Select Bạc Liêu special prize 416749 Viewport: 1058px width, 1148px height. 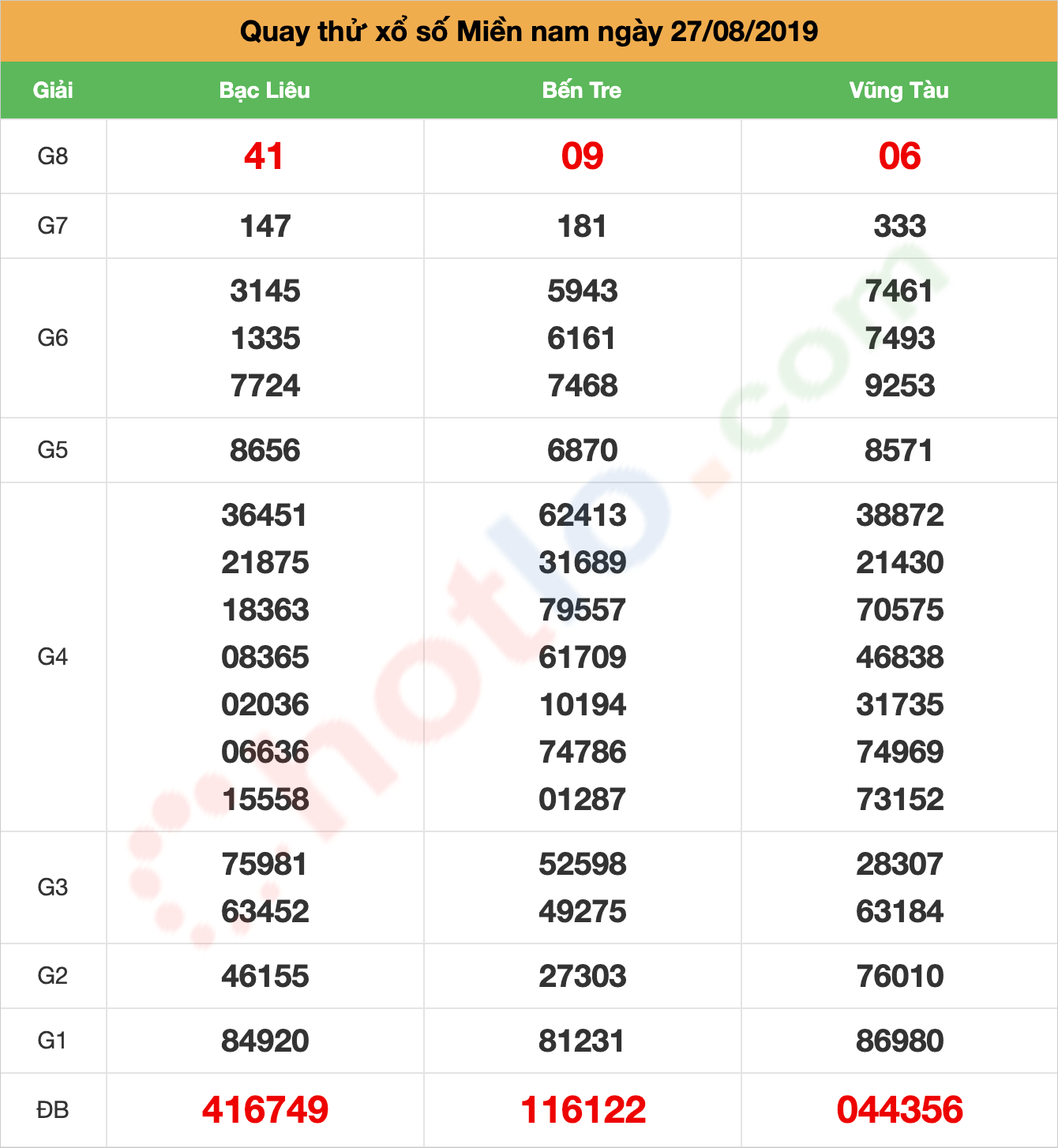tap(265, 1110)
